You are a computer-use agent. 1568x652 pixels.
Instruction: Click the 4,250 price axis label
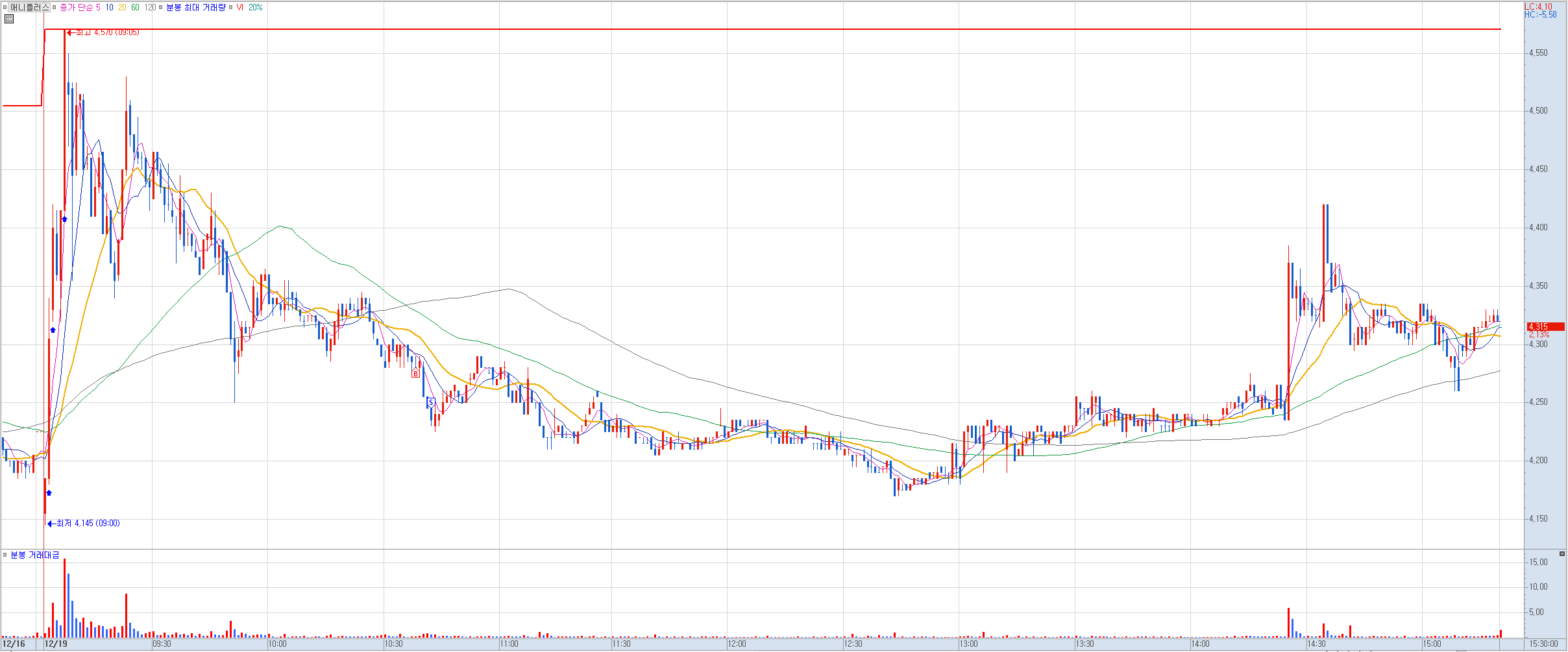coord(1538,402)
